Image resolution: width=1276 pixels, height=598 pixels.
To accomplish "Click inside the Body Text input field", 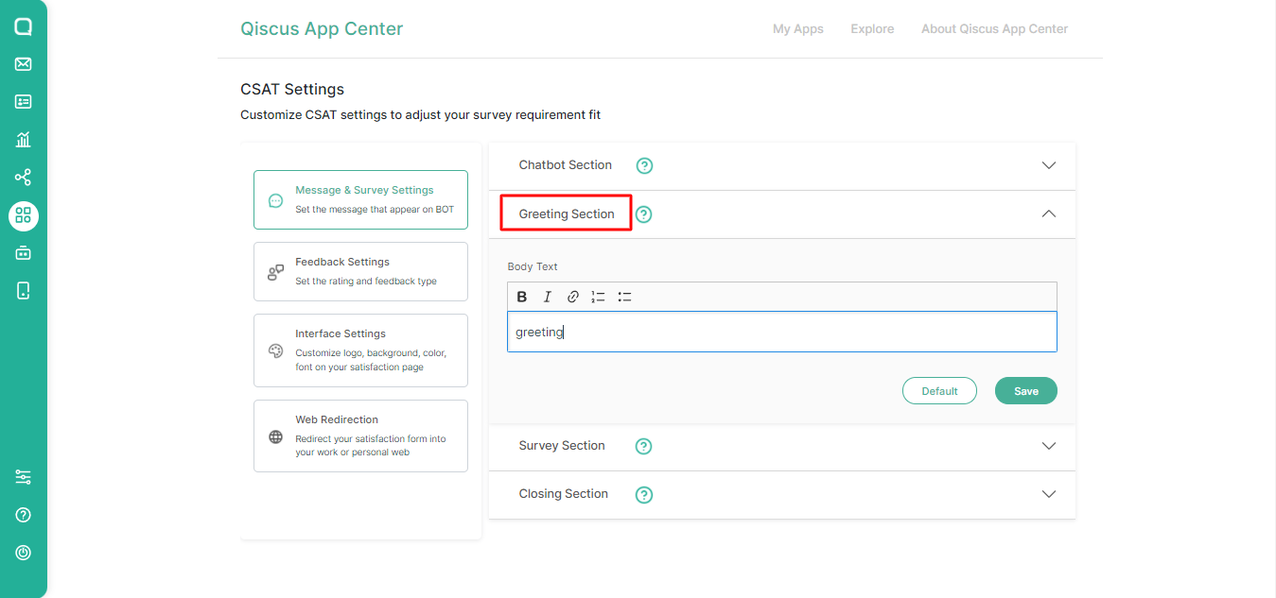I will (x=782, y=331).
